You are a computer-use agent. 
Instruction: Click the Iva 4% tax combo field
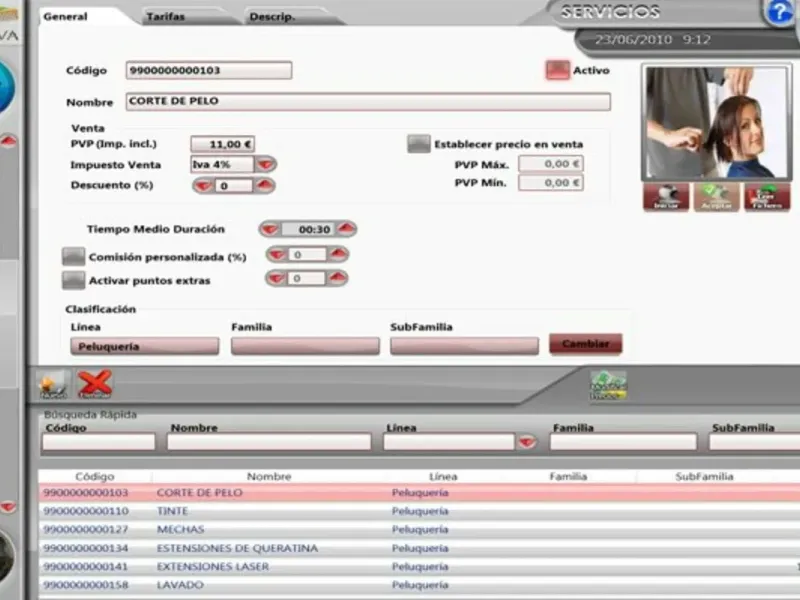tap(222, 164)
